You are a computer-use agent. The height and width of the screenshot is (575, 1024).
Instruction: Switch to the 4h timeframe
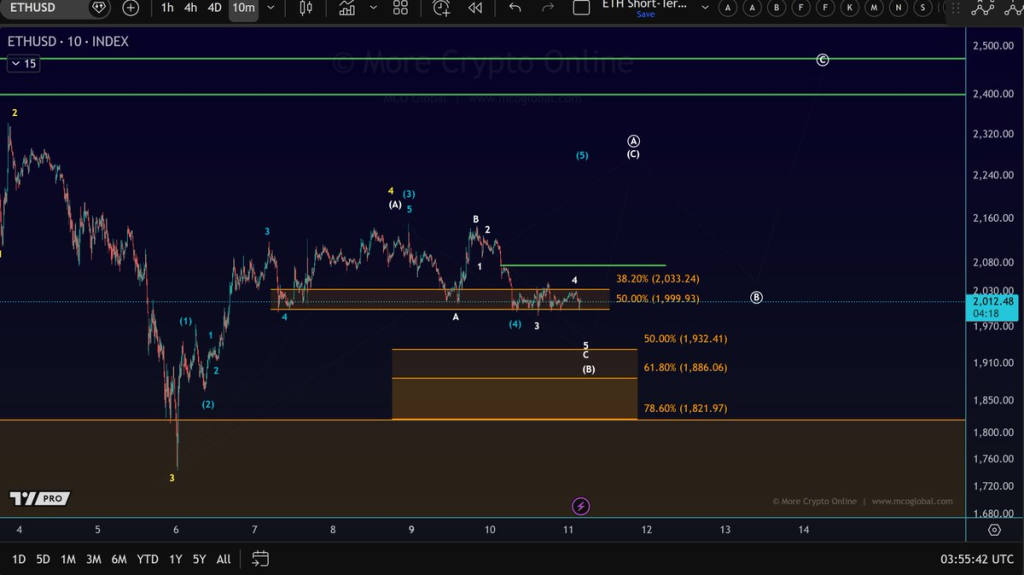coord(190,8)
